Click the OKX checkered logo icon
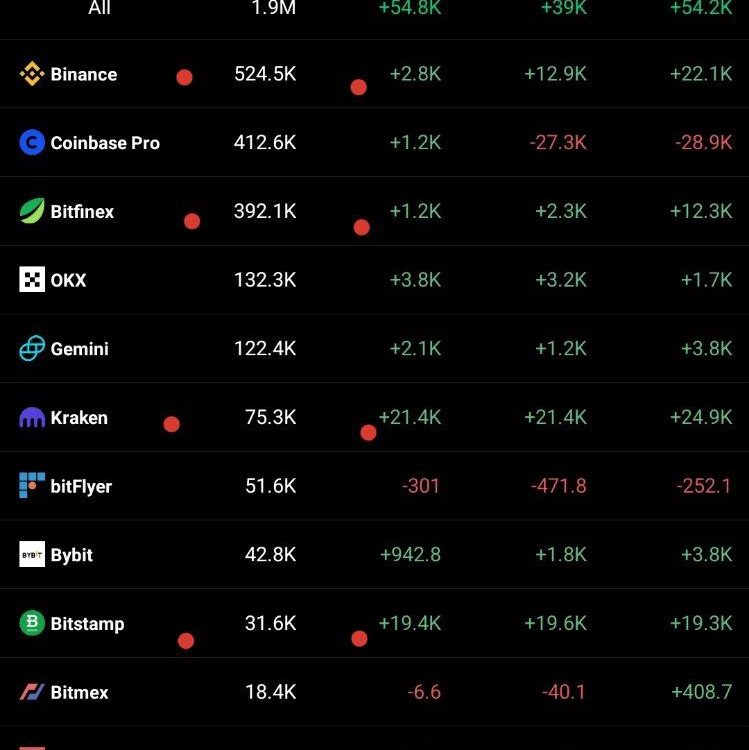Screen dimensions: 749x750 click(x=32, y=279)
